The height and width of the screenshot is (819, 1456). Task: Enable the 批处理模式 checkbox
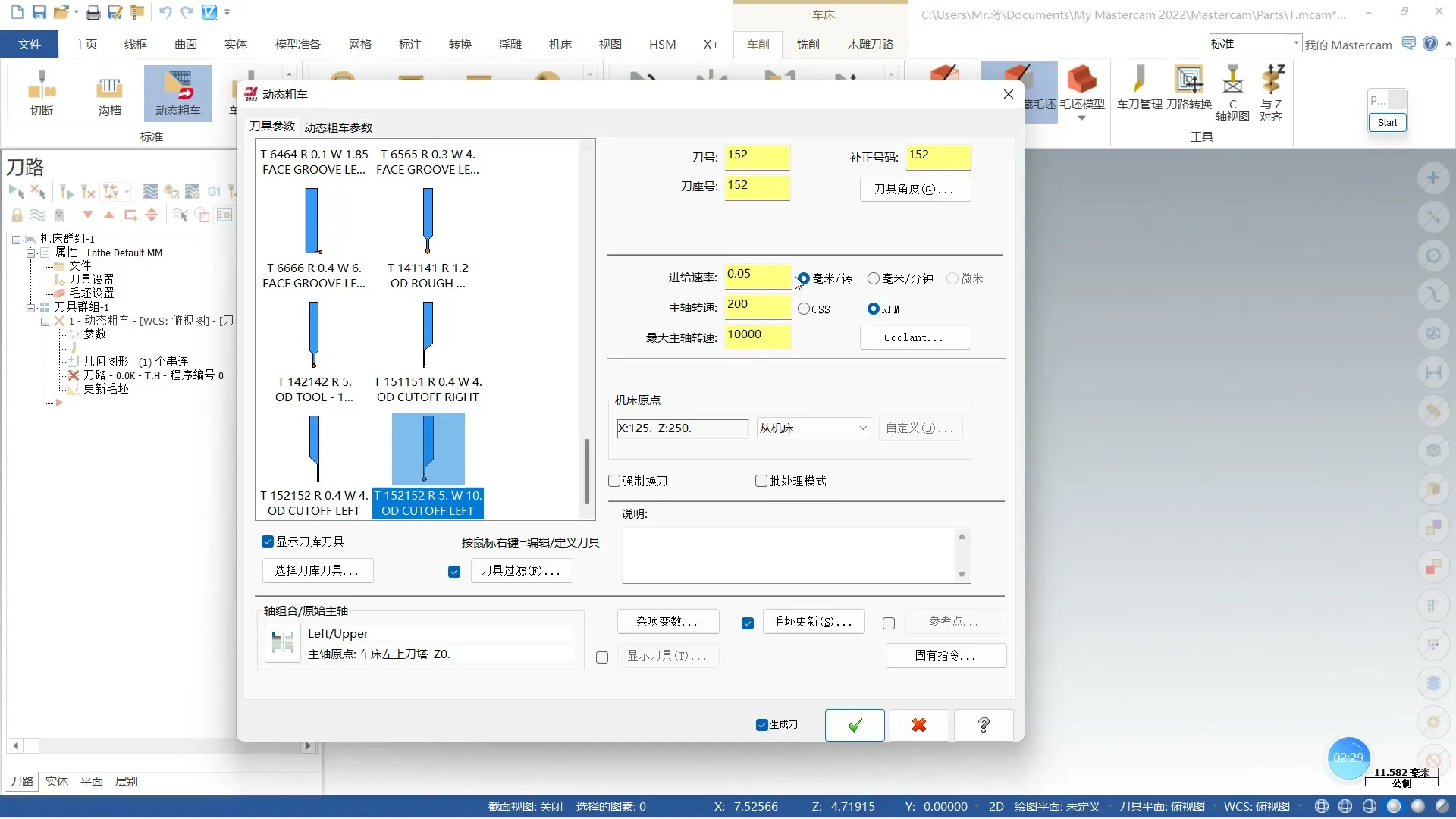click(x=761, y=481)
